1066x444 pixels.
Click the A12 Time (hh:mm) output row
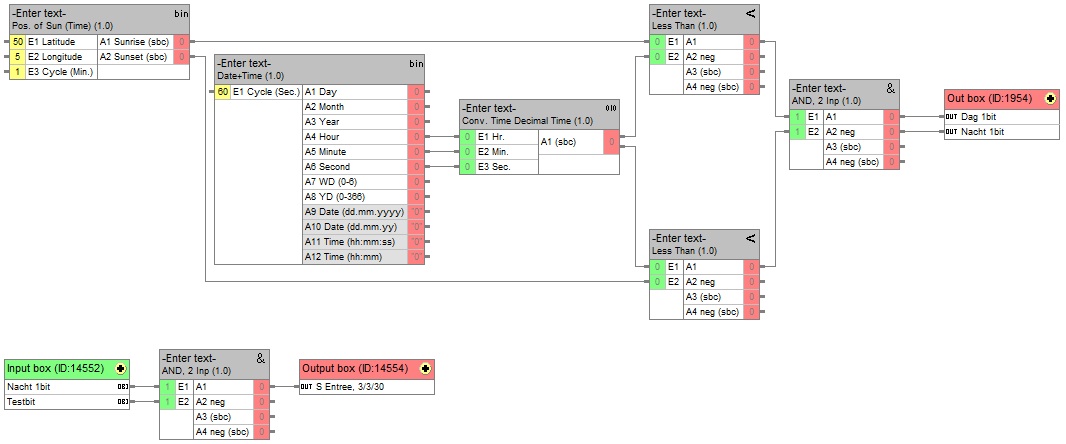tap(355, 257)
